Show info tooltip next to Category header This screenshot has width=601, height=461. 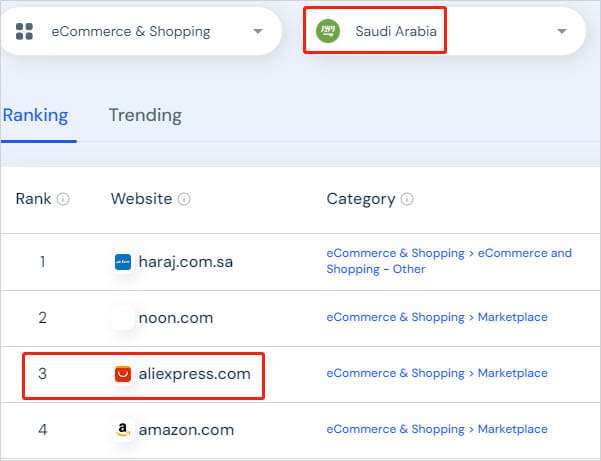pyautogui.click(x=407, y=199)
